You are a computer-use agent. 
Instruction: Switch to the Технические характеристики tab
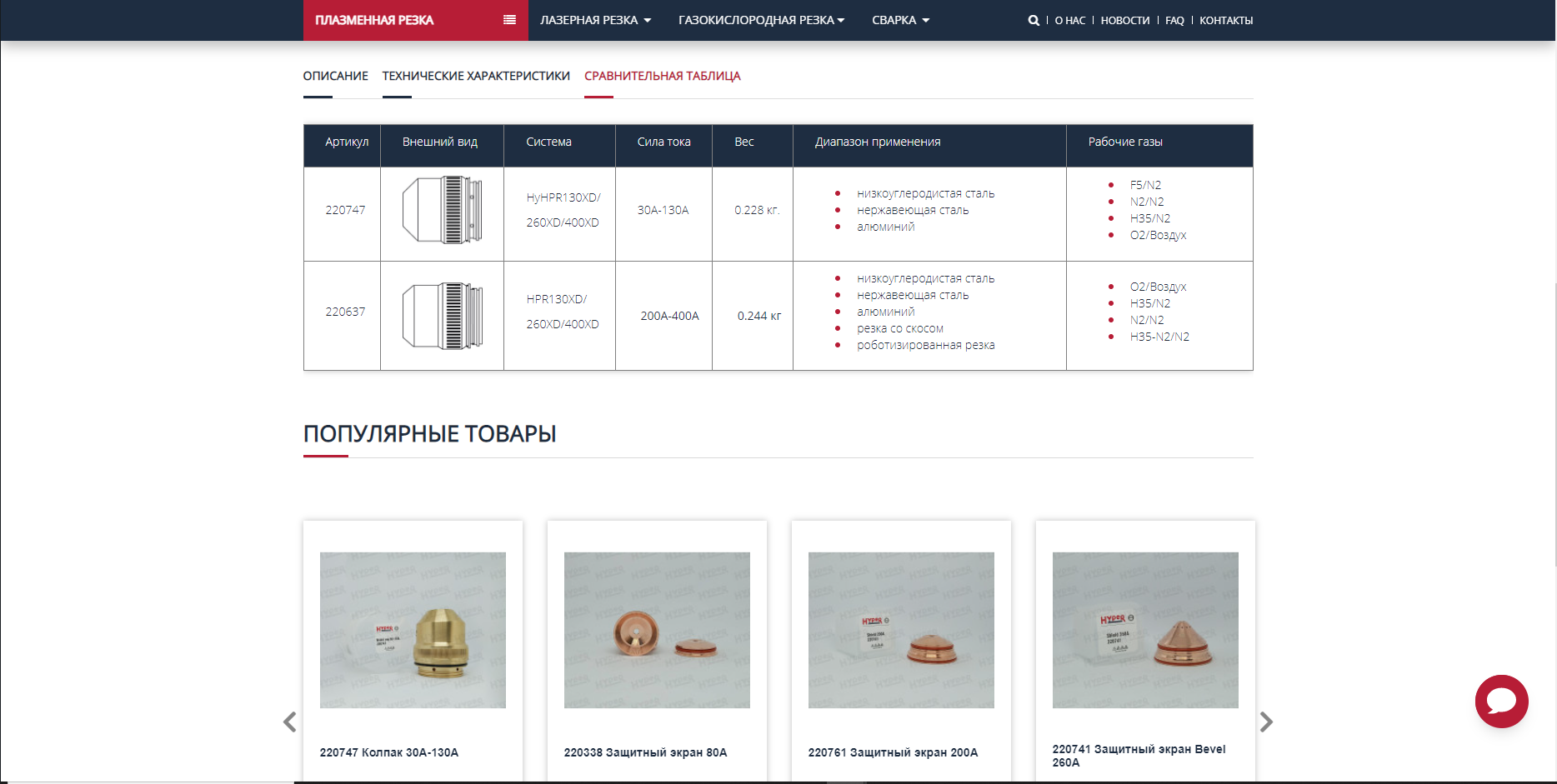pyautogui.click(x=476, y=76)
